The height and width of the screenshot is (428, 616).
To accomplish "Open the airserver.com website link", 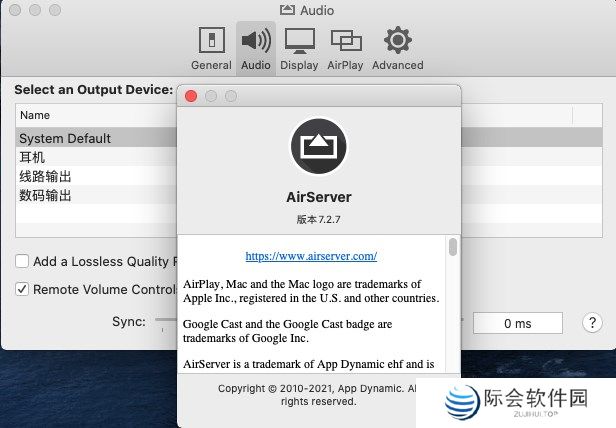I will (311, 256).
